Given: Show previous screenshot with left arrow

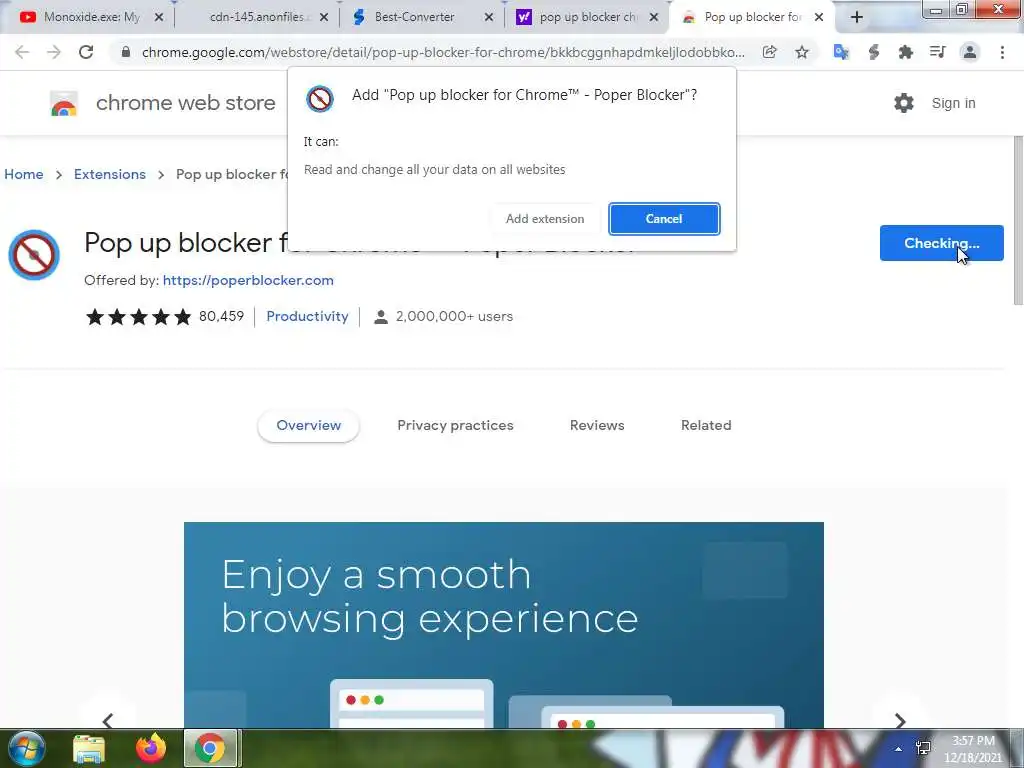Looking at the screenshot, I should pyautogui.click(x=108, y=720).
